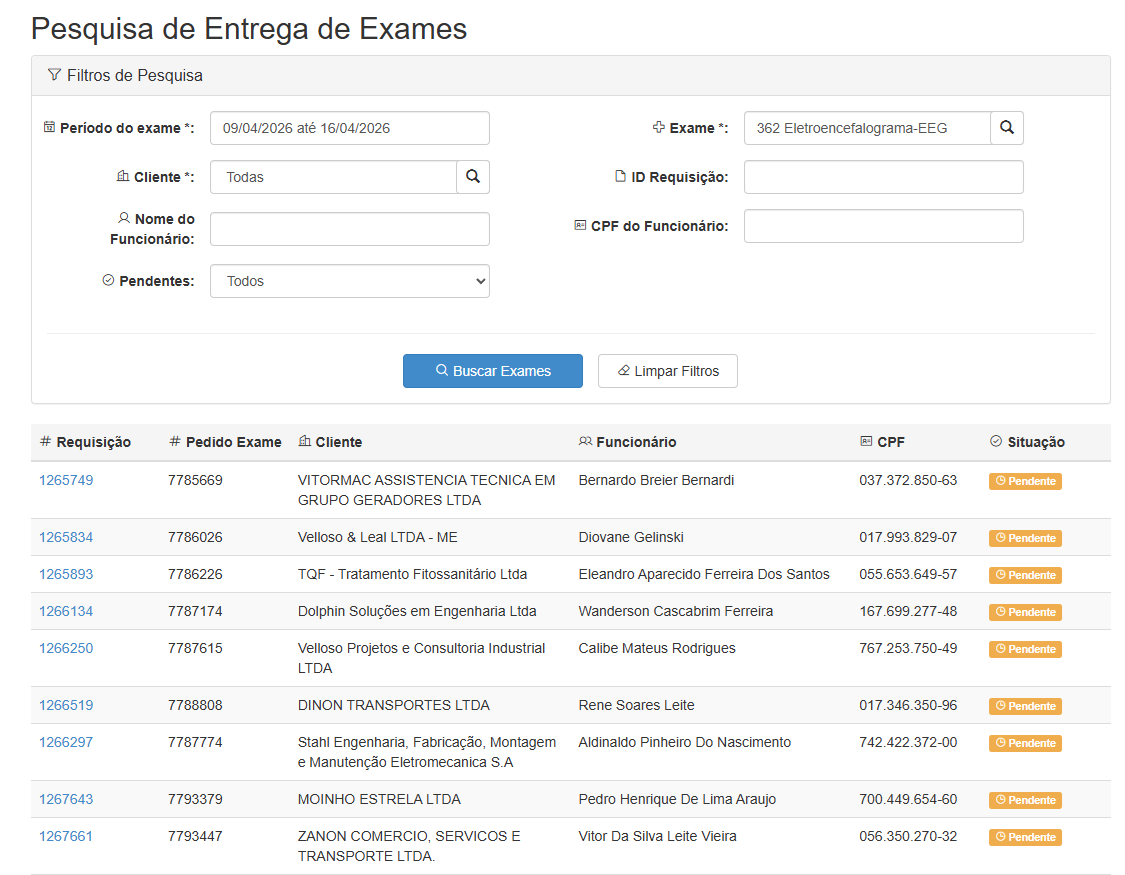Click Pendente badge for Aldinaldo Pinheiro
Screen dimensions: 1125x875
[x=1025, y=743]
